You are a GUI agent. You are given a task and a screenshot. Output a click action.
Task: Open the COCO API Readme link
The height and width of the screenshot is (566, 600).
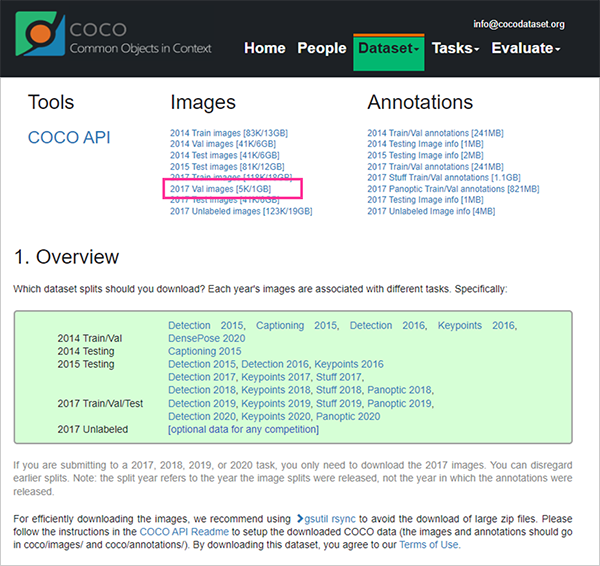(184, 532)
